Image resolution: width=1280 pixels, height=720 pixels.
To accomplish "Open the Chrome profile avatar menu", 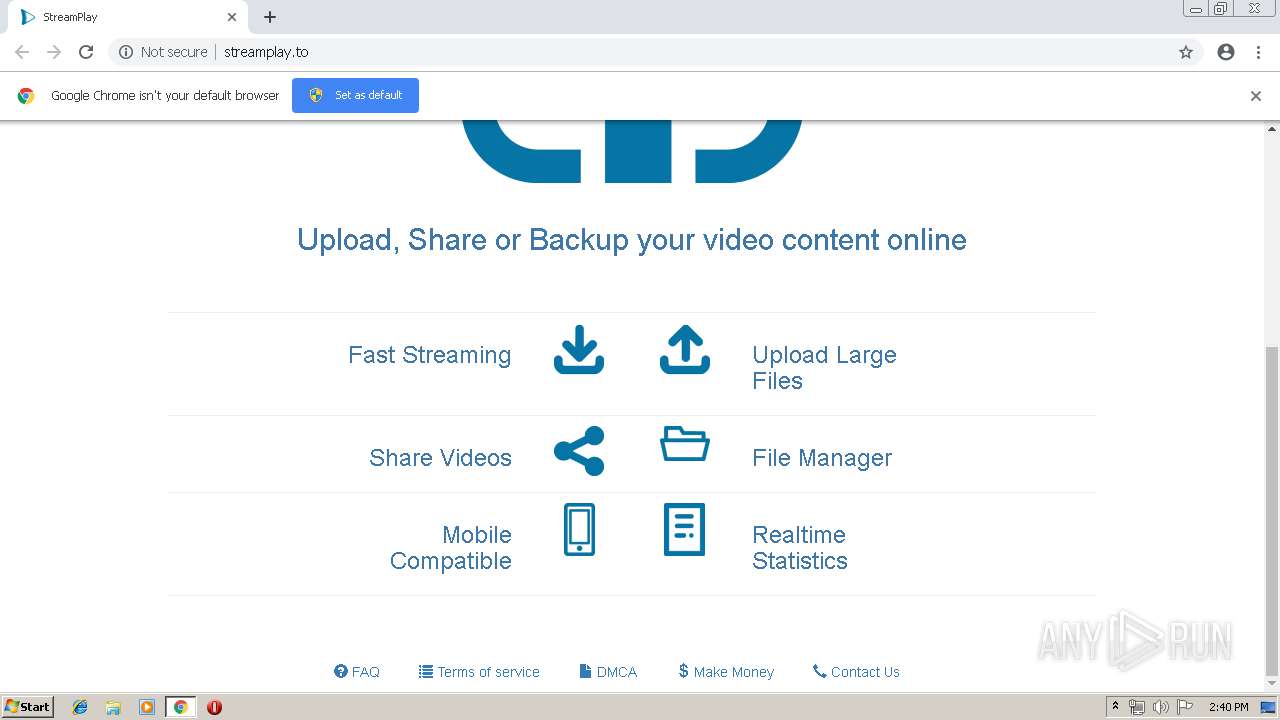I will [x=1226, y=52].
